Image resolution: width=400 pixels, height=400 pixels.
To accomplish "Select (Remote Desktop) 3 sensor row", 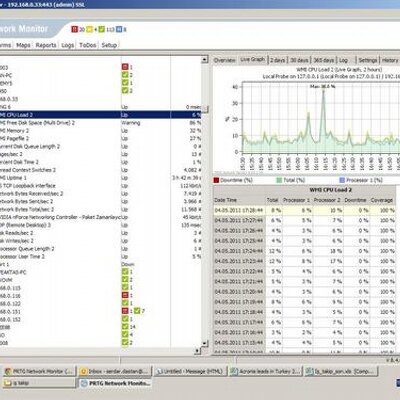I will pyautogui.click(x=101, y=225).
